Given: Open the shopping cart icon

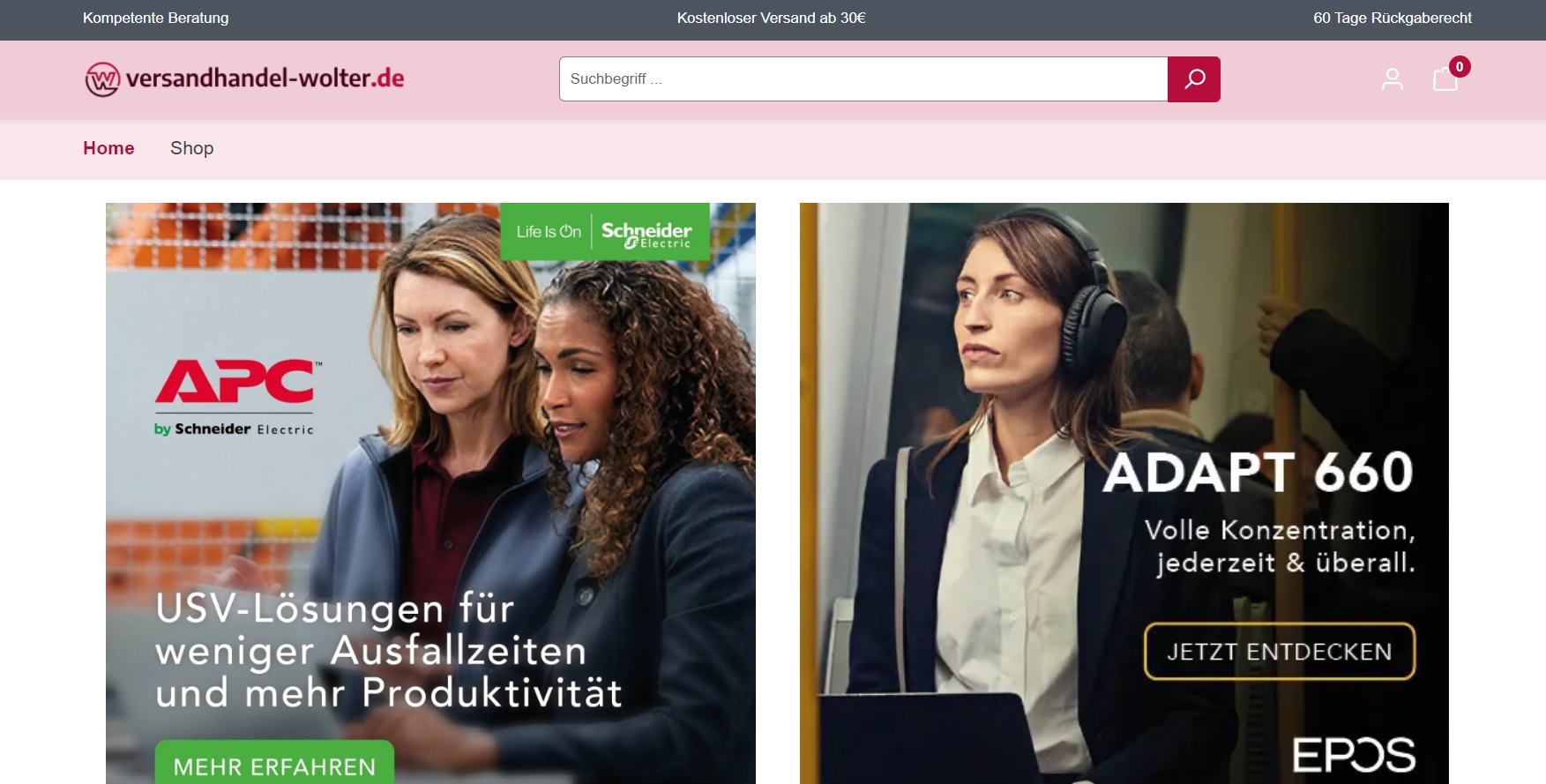Looking at the screenshot, I should coord(1445,79).
